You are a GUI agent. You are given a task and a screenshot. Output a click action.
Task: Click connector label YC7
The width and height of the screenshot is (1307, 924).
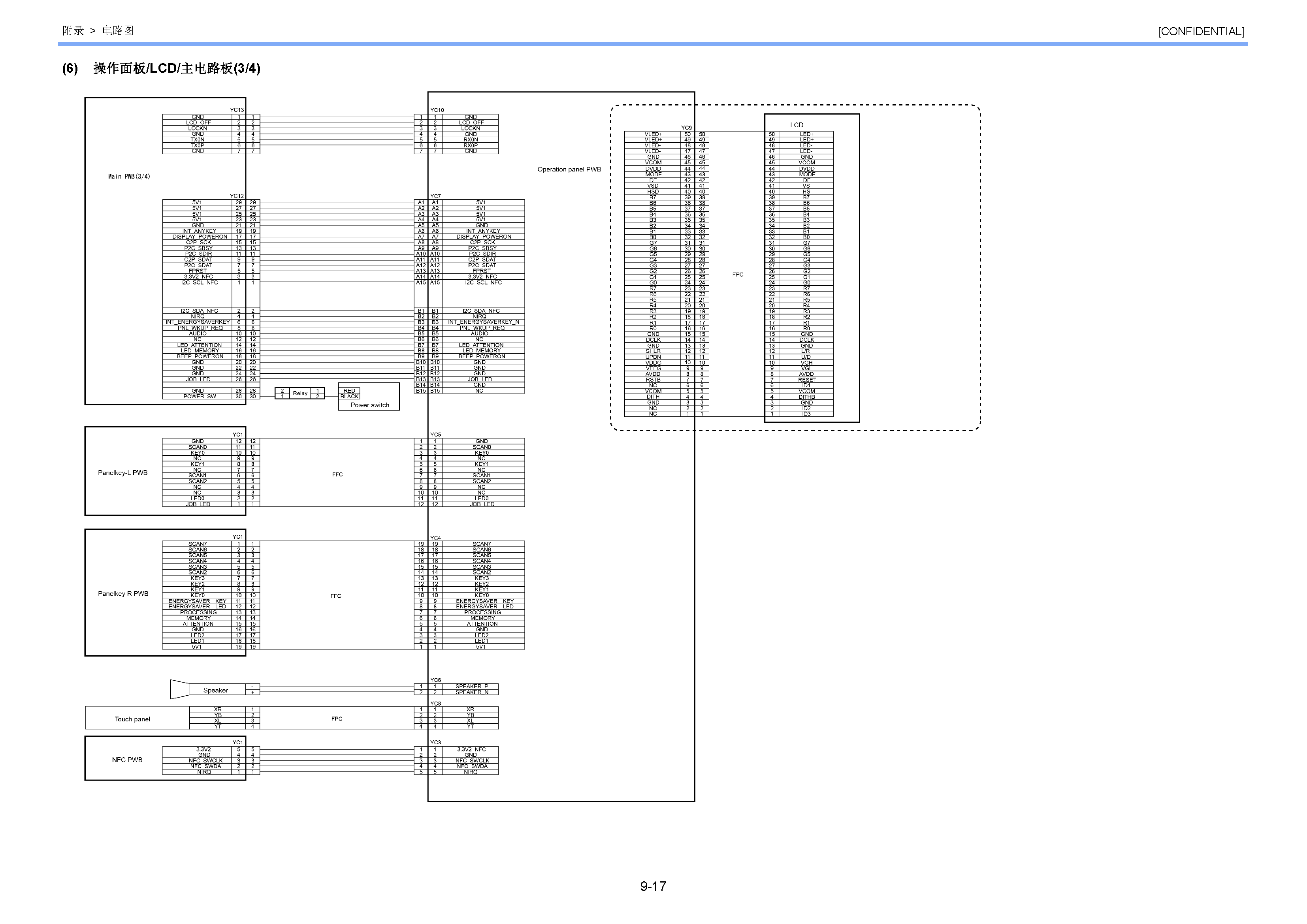435,196
